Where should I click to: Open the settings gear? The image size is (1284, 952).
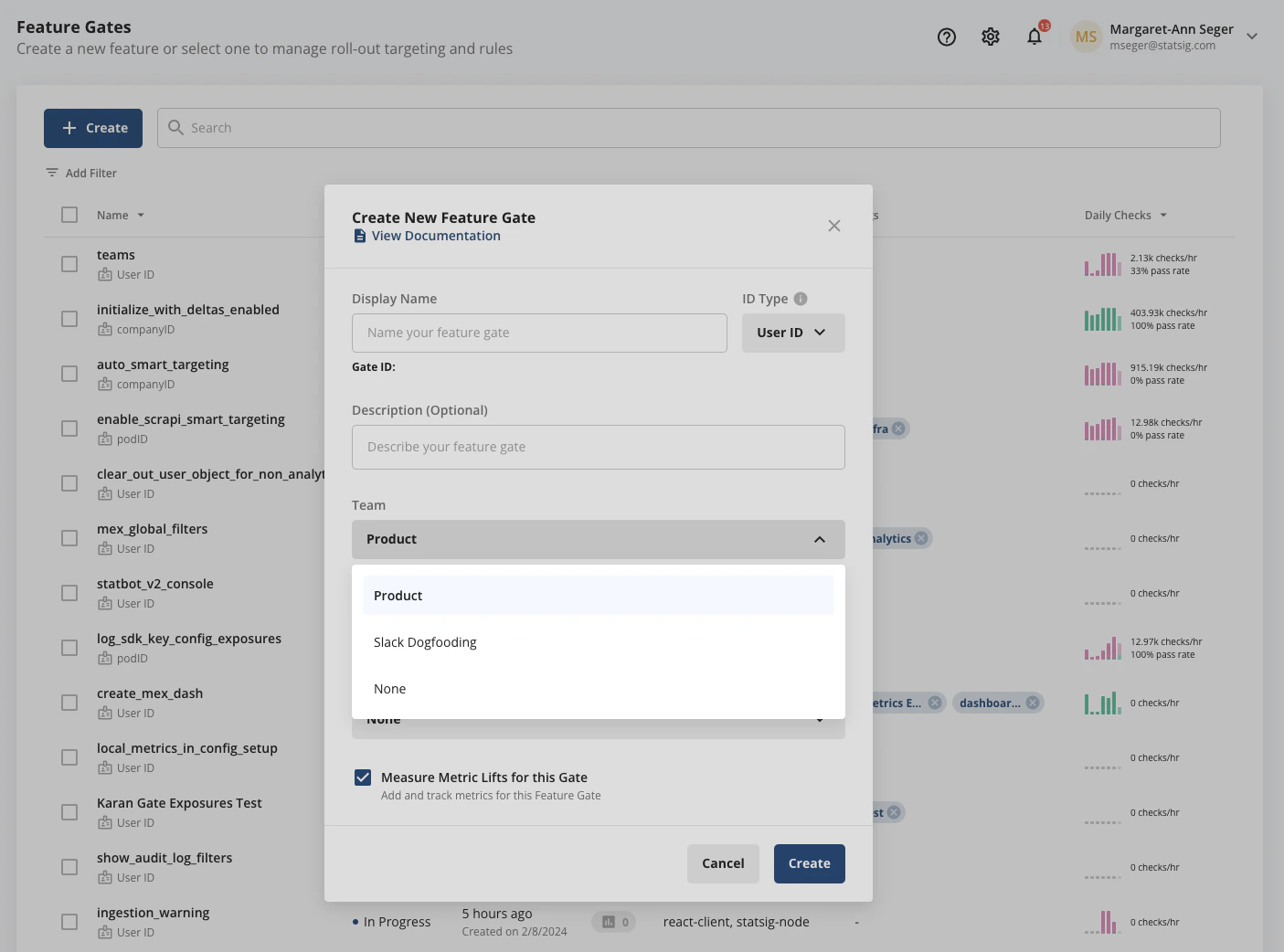click(990, 37)
